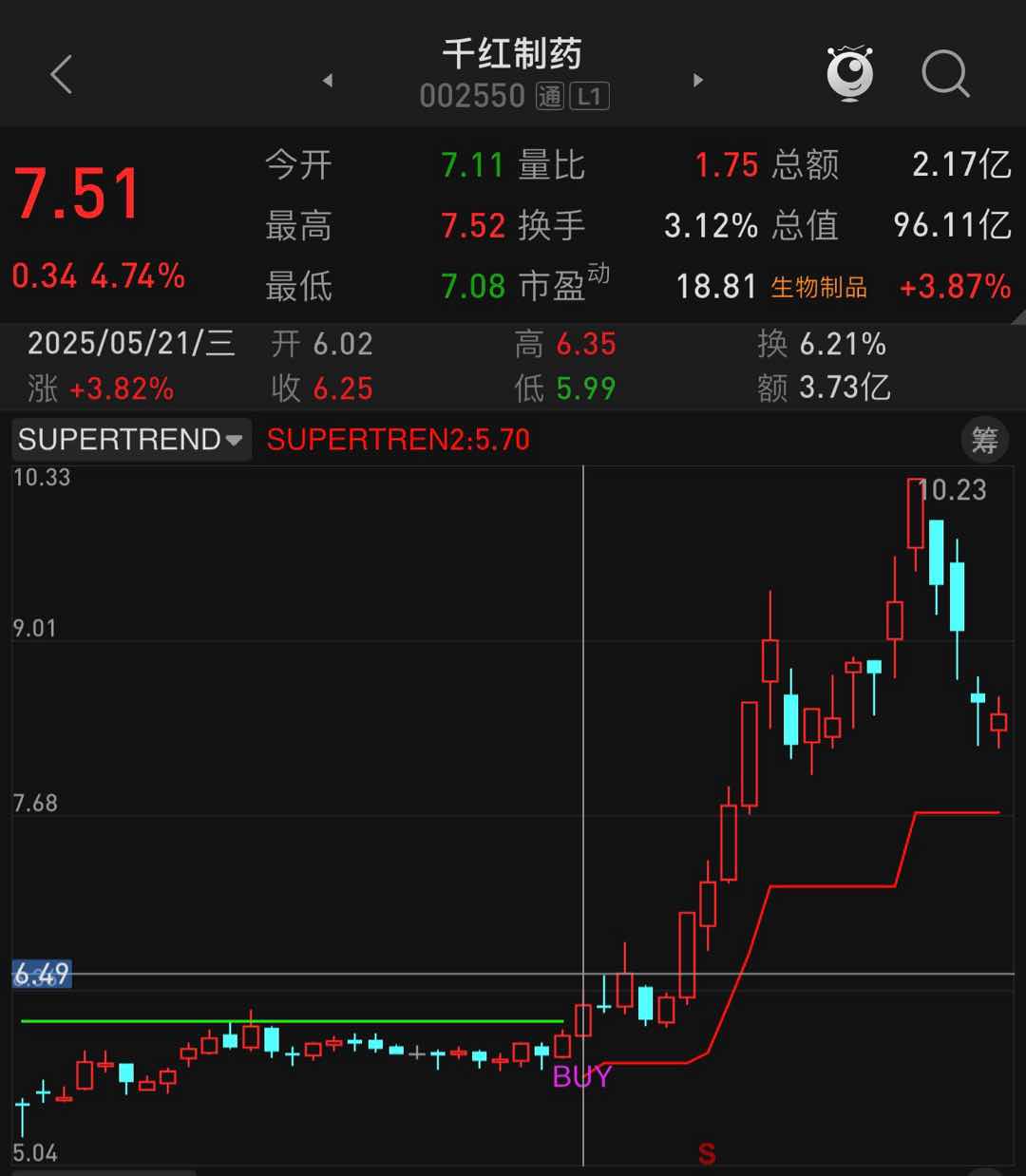Open the 筹 chip distribution button

pyautogui.click(x=984, y=440)
